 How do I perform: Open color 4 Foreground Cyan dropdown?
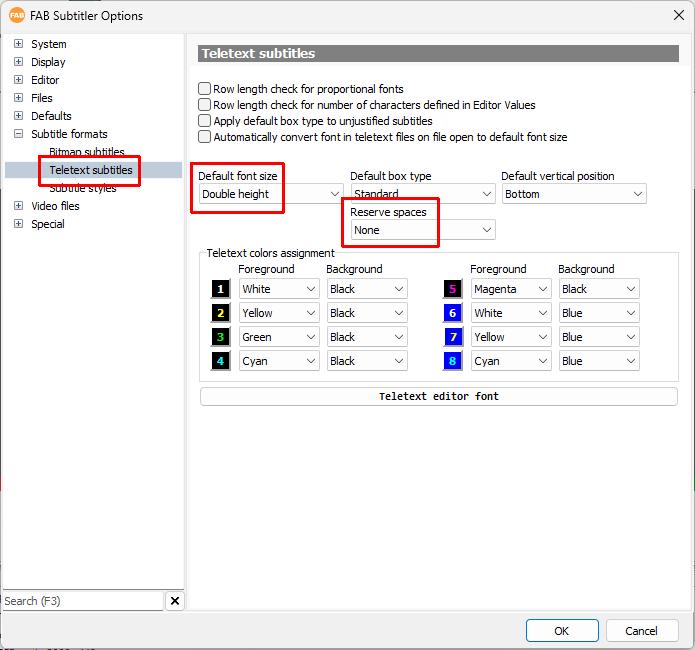point(279,361)
